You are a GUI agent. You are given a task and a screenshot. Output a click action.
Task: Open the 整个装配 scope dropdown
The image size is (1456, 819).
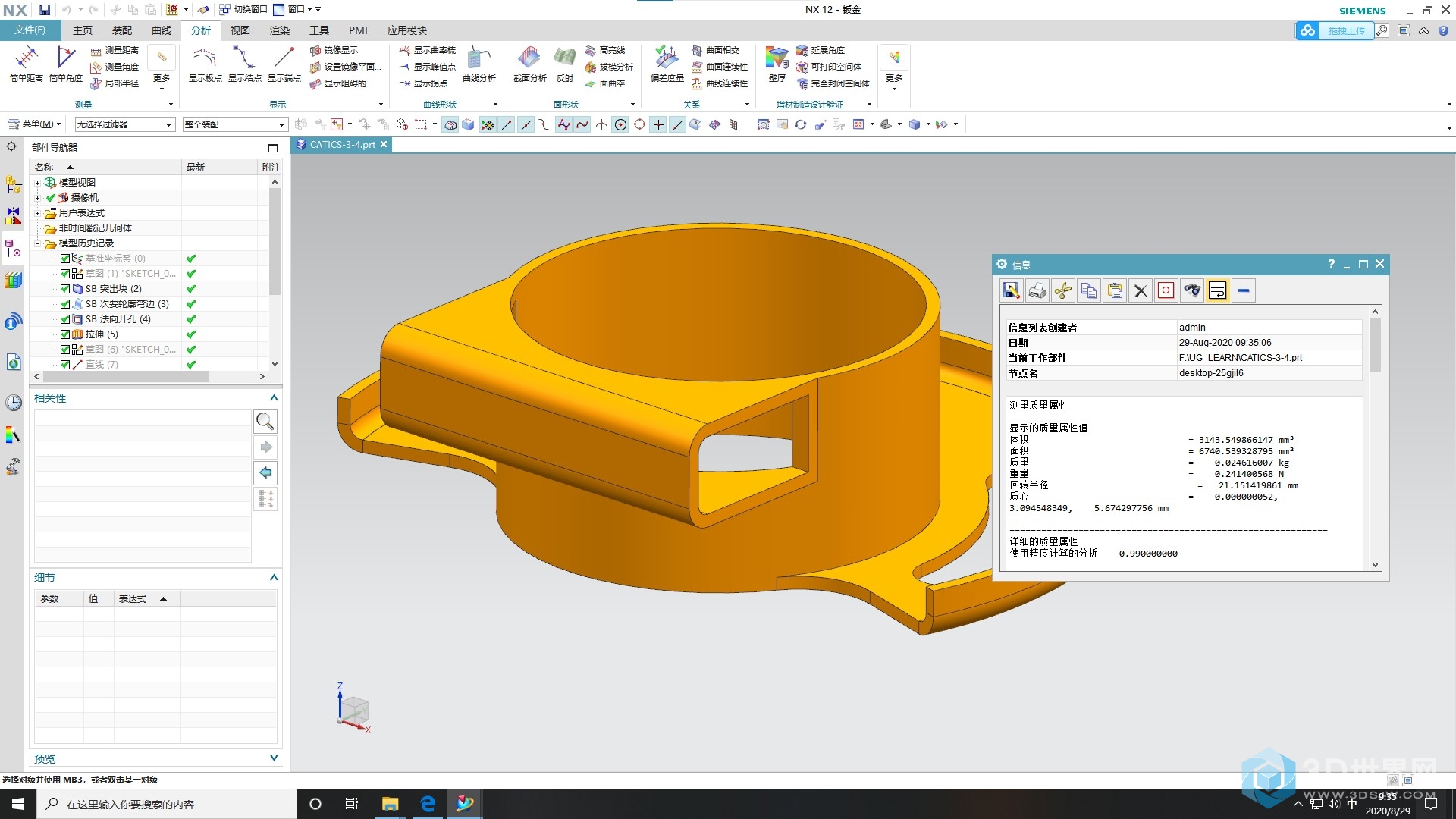click(x=235, y=124)
